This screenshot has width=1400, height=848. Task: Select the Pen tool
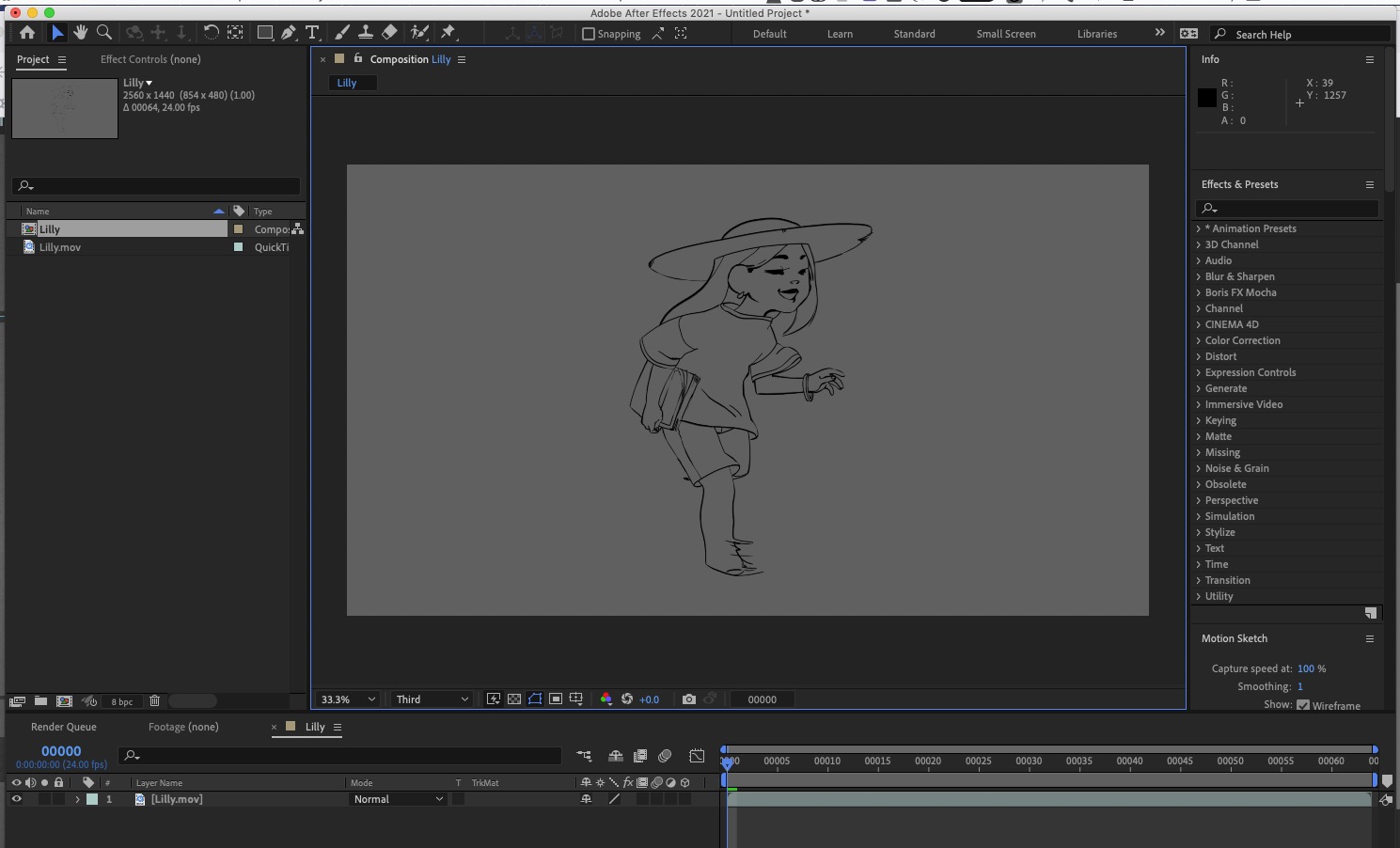(289, 33)
